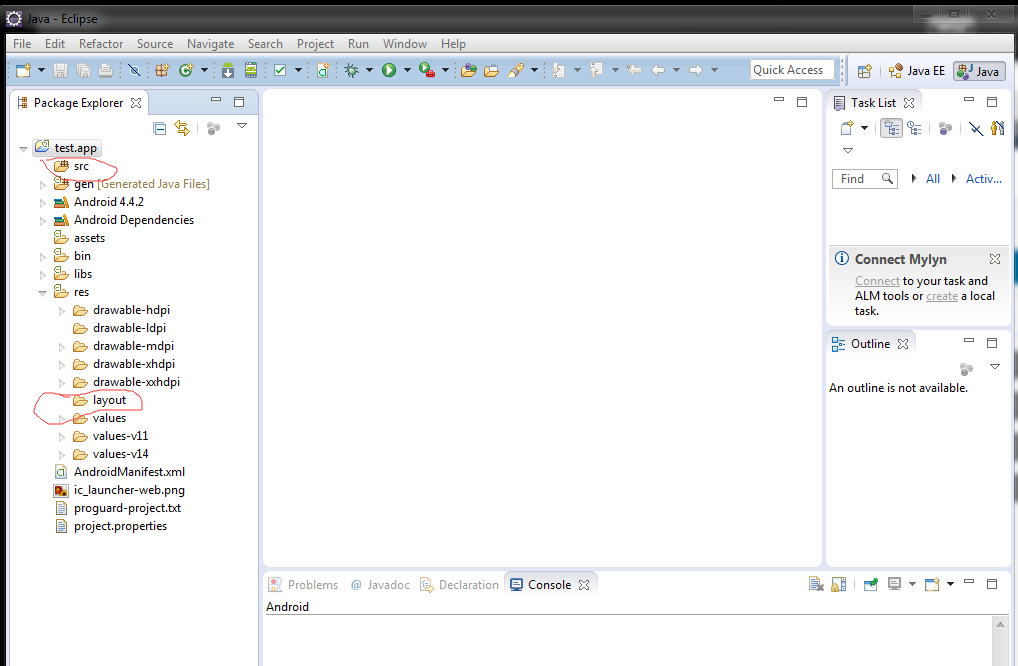
Task: Click the All working set link
Action: click(933, 179)
